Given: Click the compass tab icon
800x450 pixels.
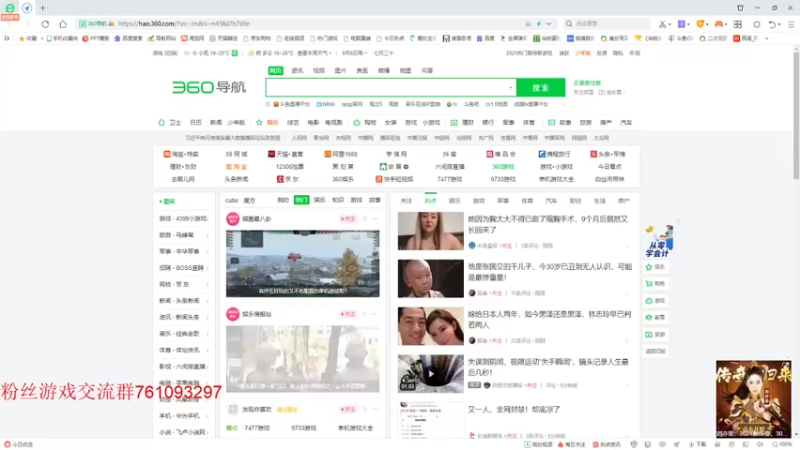Looking at the screenshot, I should (x=27, y=8).
